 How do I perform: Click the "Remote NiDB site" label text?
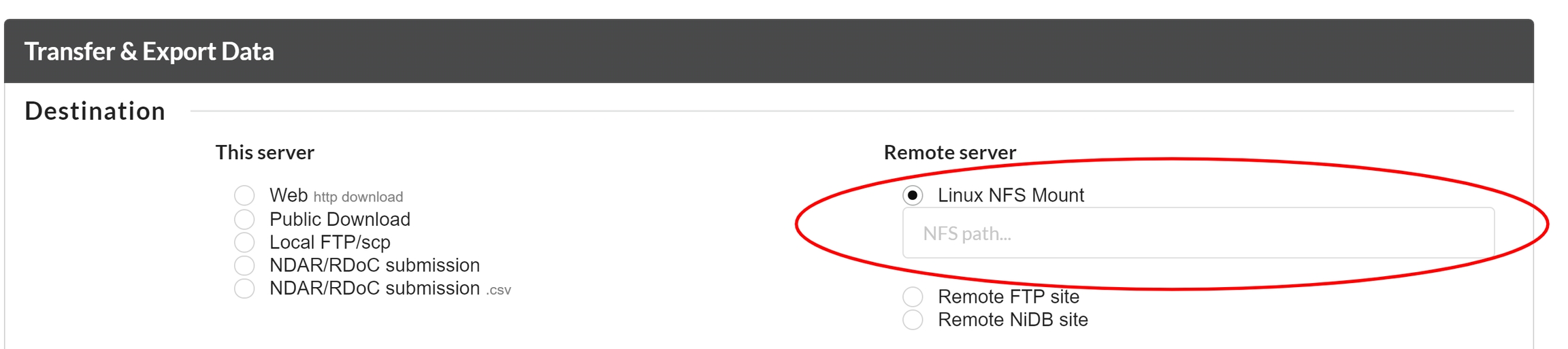1013,320
